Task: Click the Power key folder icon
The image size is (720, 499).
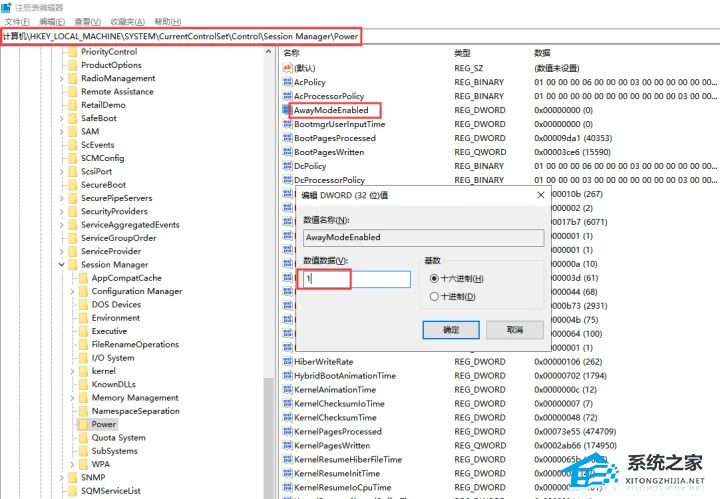Action: 83,424
